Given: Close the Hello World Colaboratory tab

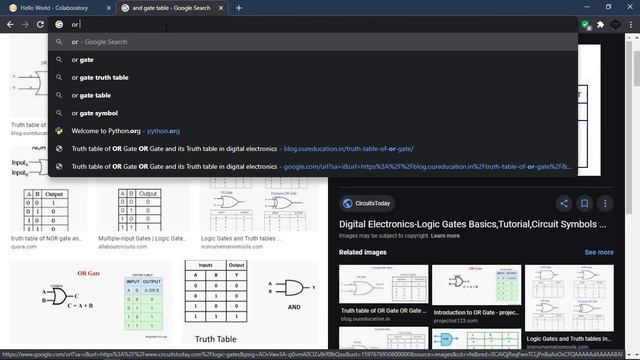Looking at the screenshot, I should [109, 8].
